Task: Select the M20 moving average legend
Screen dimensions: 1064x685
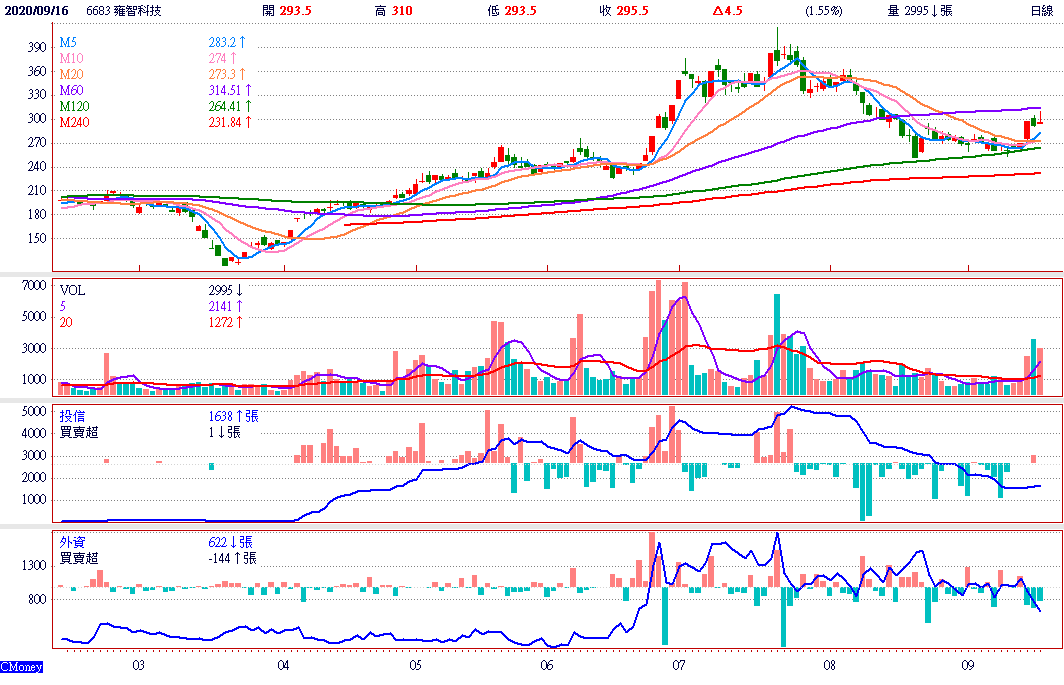Action: [71, 75]
